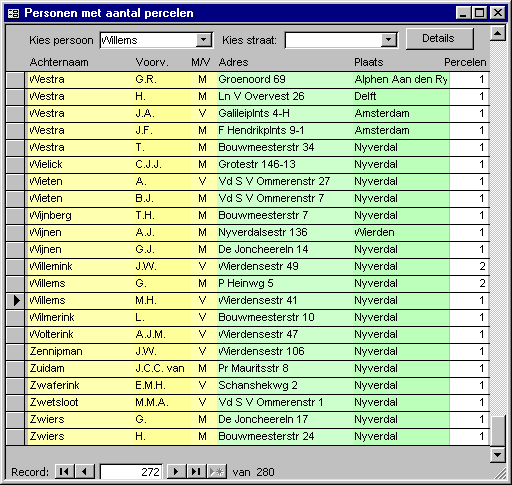Open the Kies persoon dropdown arrow
This screenshot has width=512, height=485.
pyautogui.click(x=204, y=40)
